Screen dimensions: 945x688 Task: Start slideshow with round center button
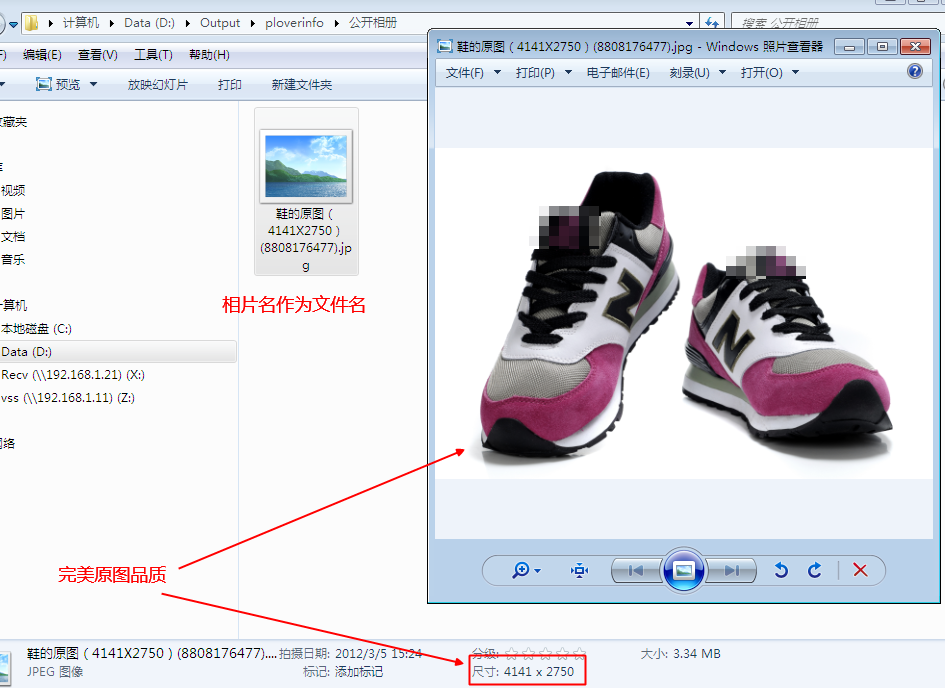pyautogui.click(x=683, y=570)
